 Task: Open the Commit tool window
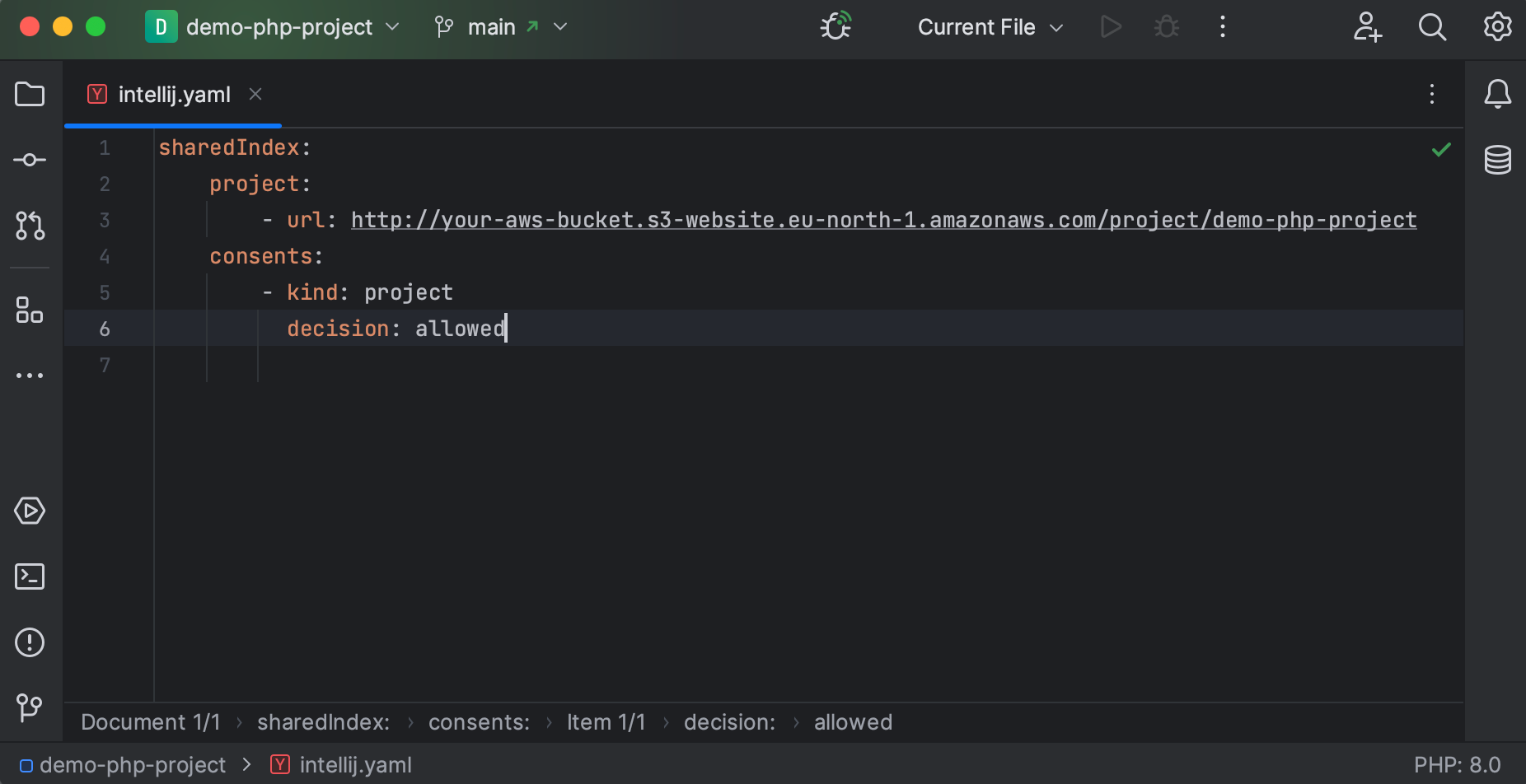tap(30, 160)
